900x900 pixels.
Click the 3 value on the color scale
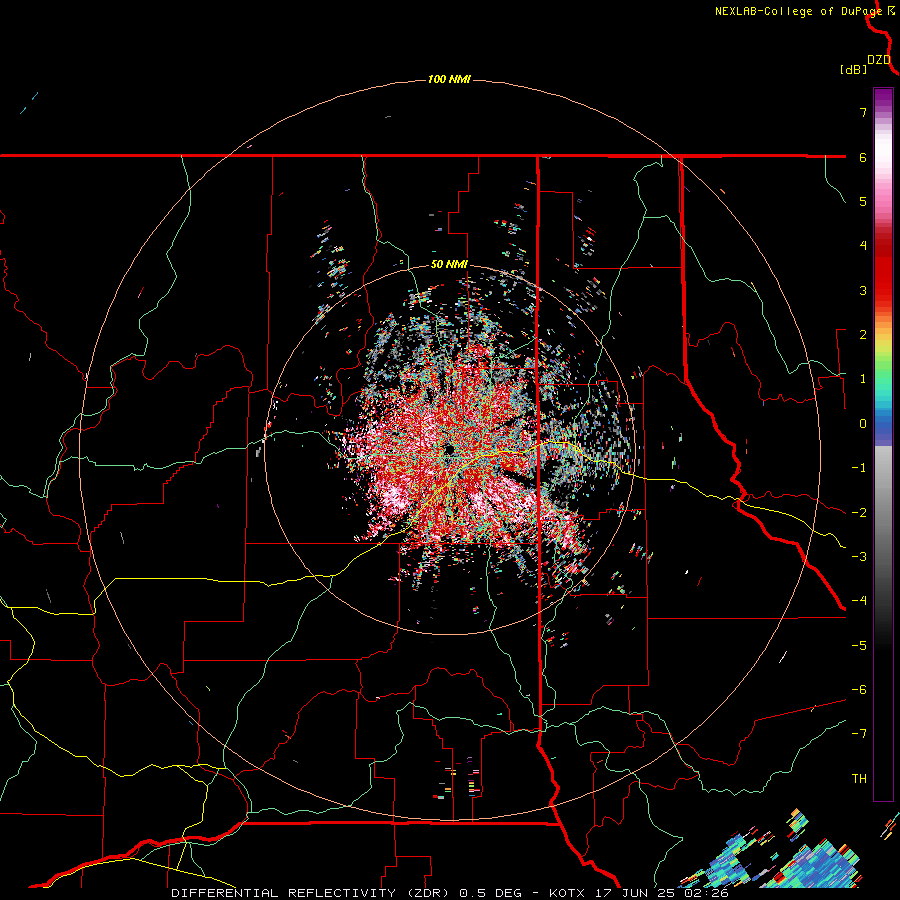[863, 290]
